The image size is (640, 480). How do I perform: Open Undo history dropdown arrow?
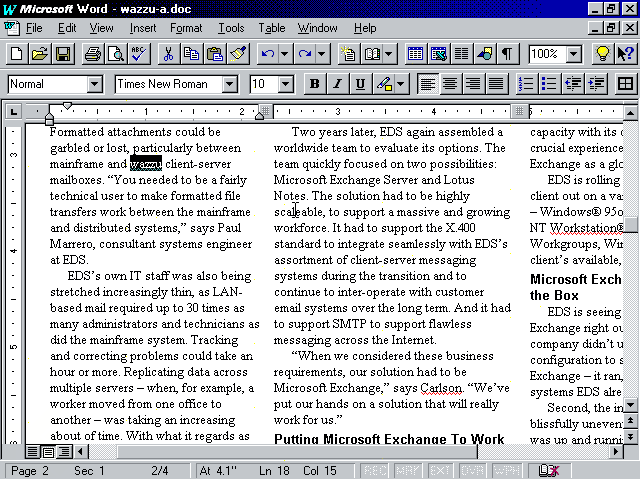[x=284, y=54]
